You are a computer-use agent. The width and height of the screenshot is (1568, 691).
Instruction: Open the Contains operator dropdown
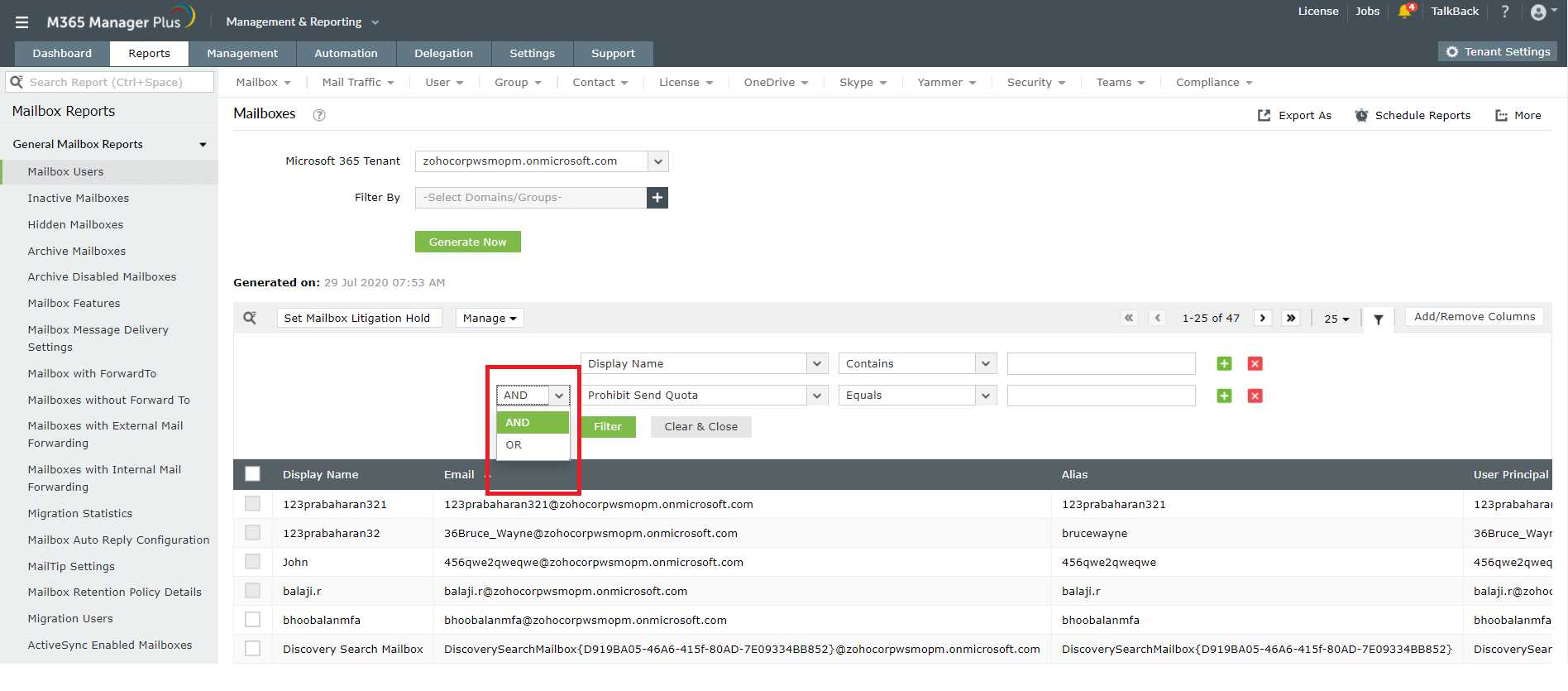click(x=917, y=364)
